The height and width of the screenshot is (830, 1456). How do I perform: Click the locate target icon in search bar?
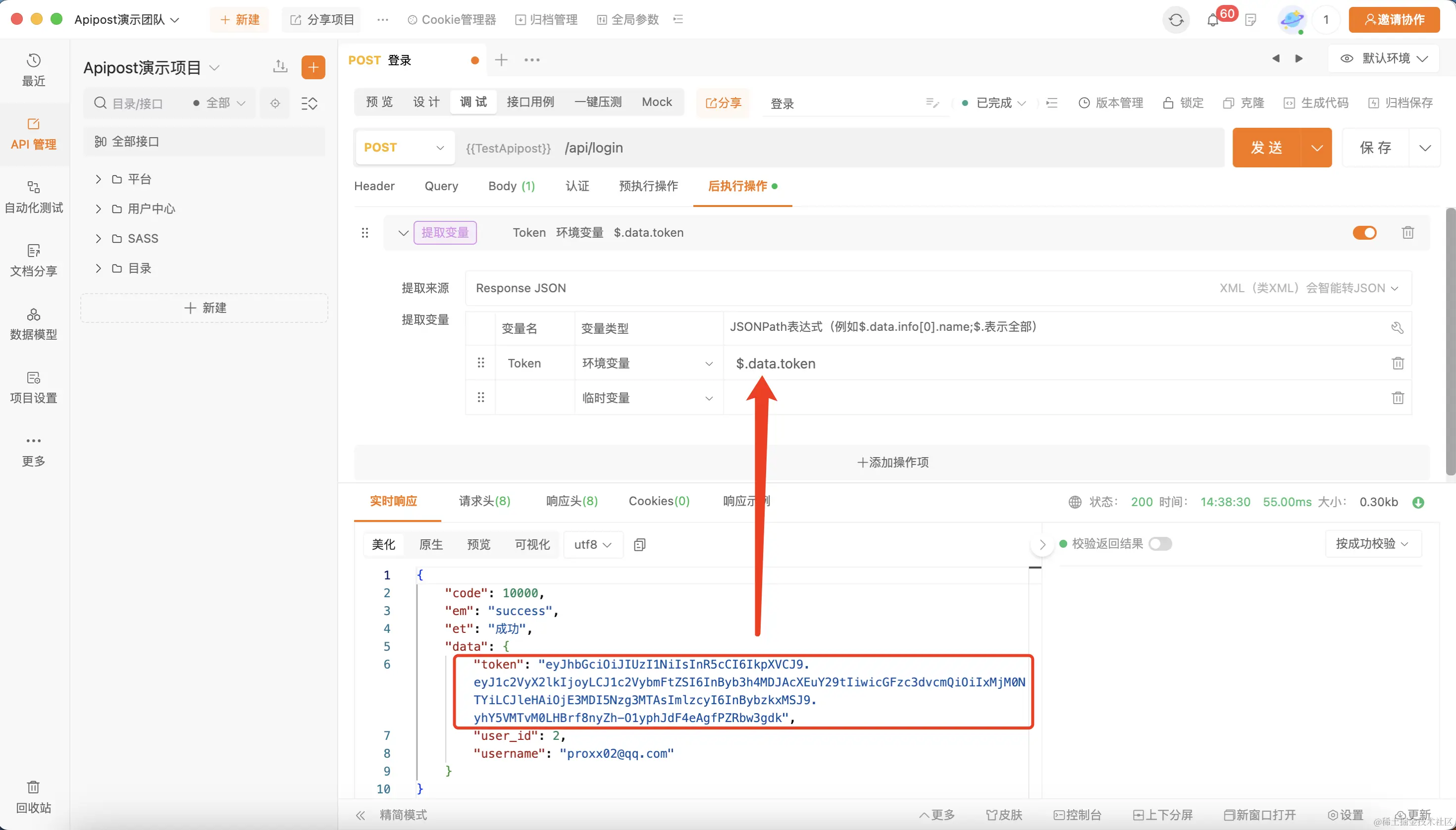(275, 103)
